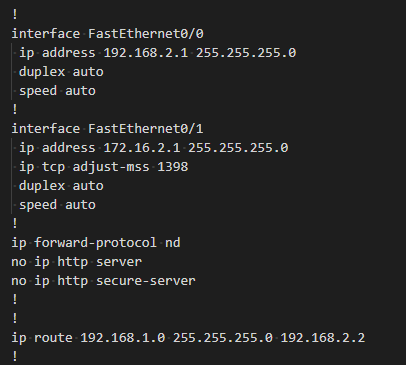Screen dimensions: 406x365
Task: Click route destination 192.168.1.0
Action: tap(123, 338)
